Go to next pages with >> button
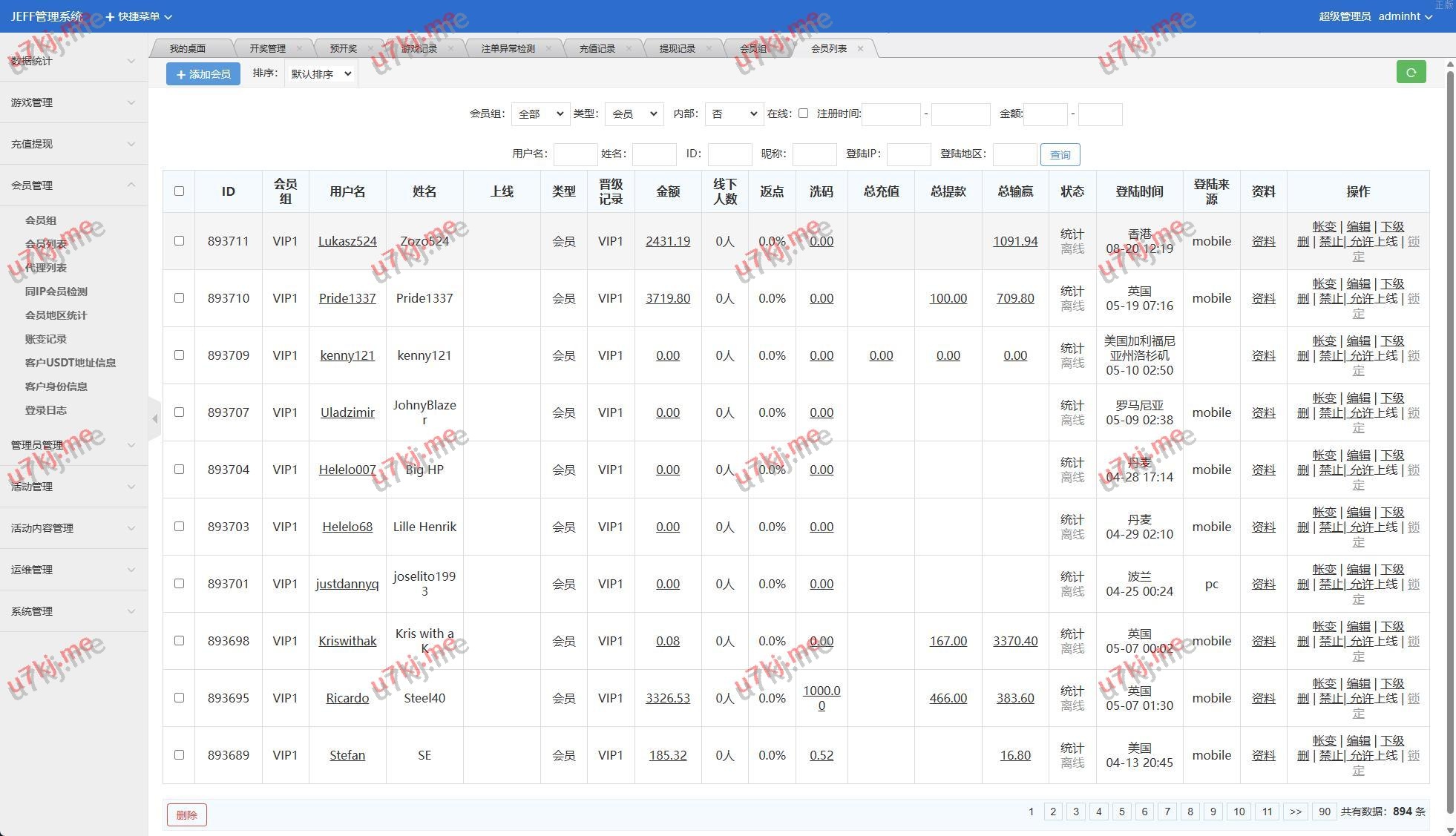 (1295, 812)
